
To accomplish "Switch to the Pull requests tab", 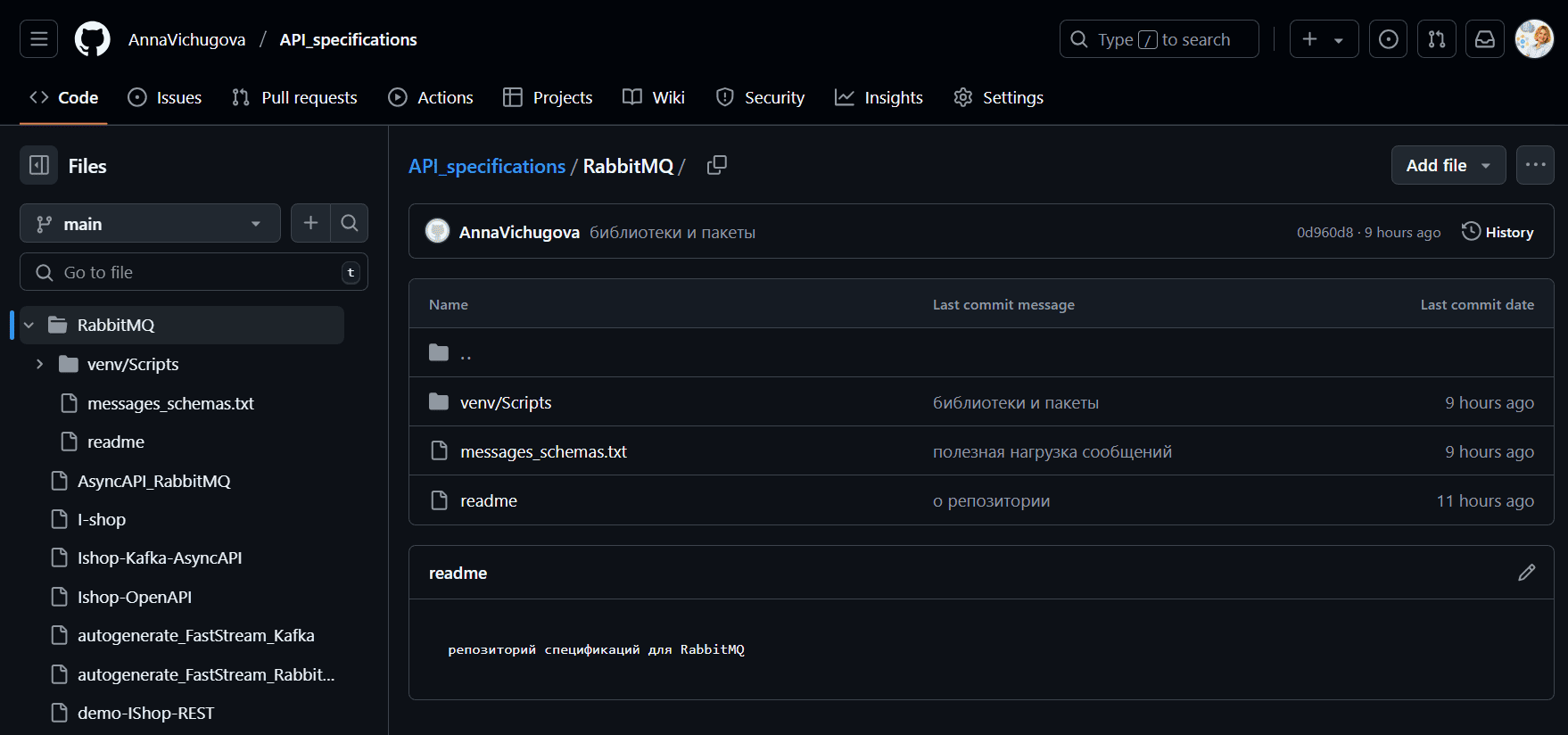I will (x=294, y=97).
